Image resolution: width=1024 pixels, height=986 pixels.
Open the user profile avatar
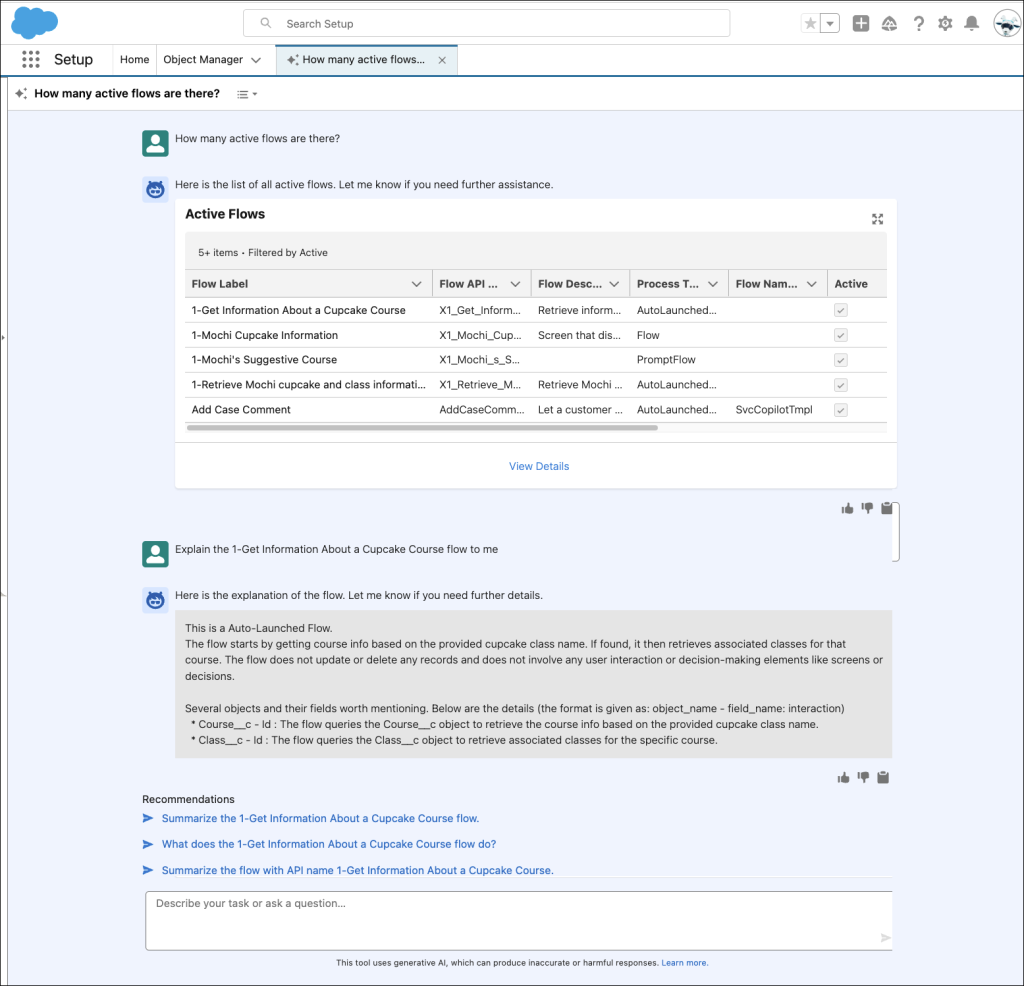(1006, 24)
